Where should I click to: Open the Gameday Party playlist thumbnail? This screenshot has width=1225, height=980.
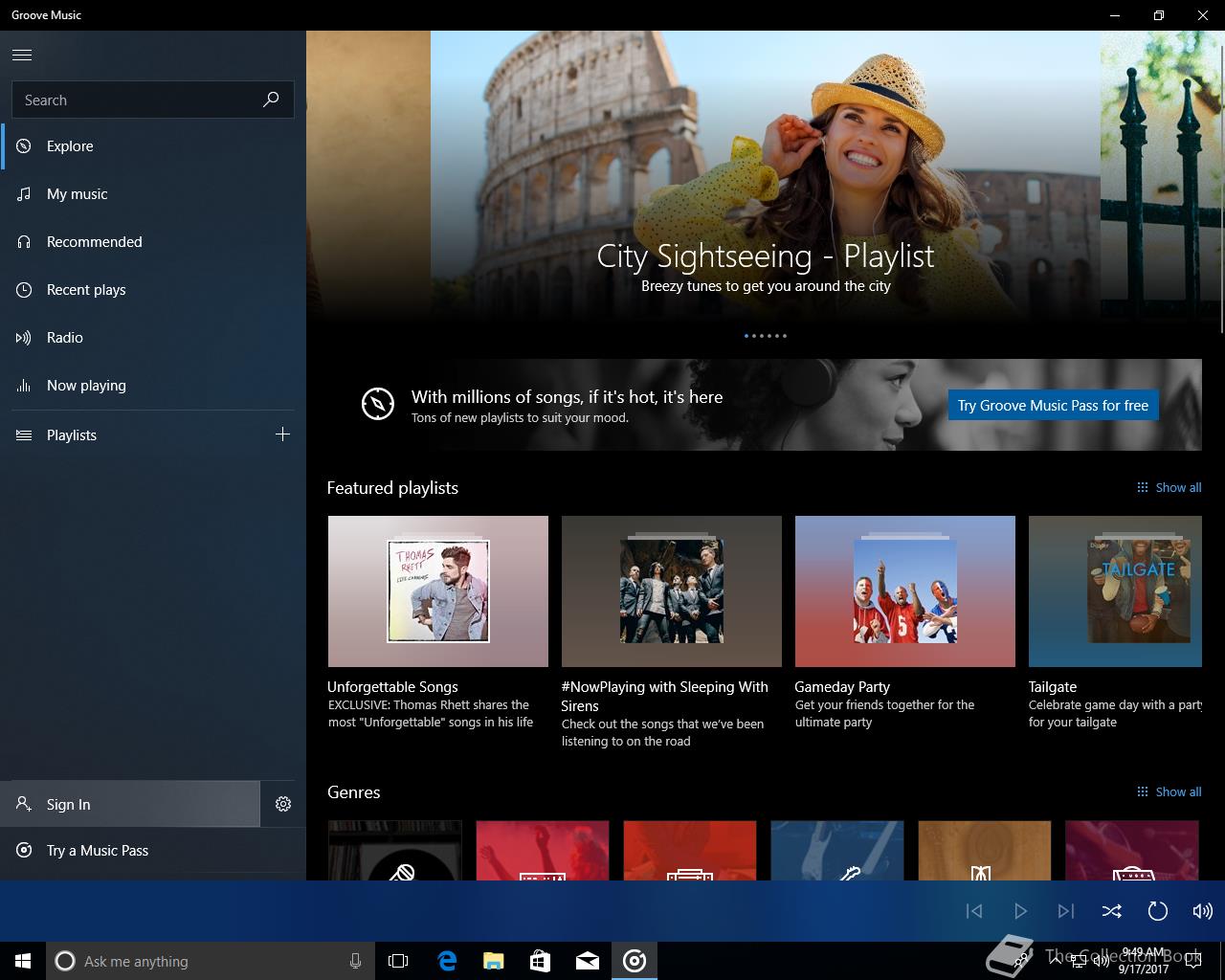pos(905,591)
